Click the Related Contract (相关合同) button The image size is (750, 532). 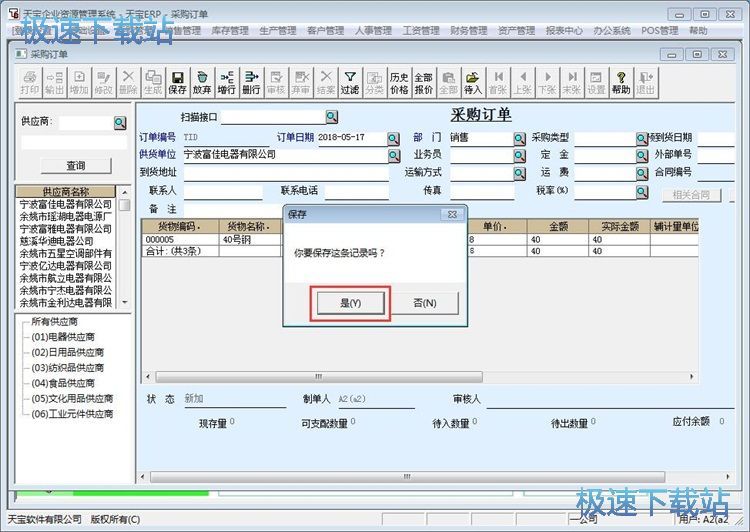coord(691,195)
